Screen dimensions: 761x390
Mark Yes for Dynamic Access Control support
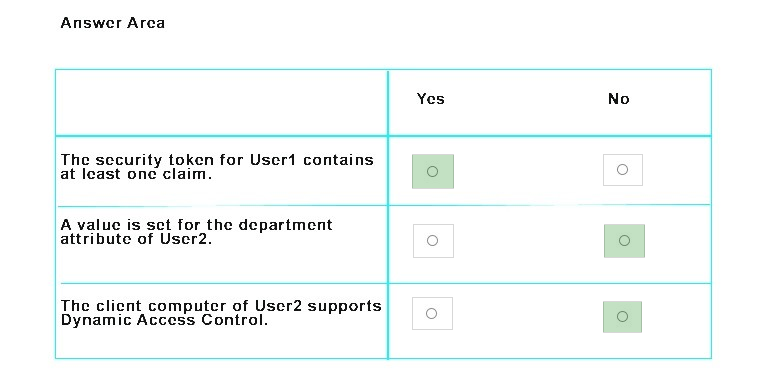point(432,313)
